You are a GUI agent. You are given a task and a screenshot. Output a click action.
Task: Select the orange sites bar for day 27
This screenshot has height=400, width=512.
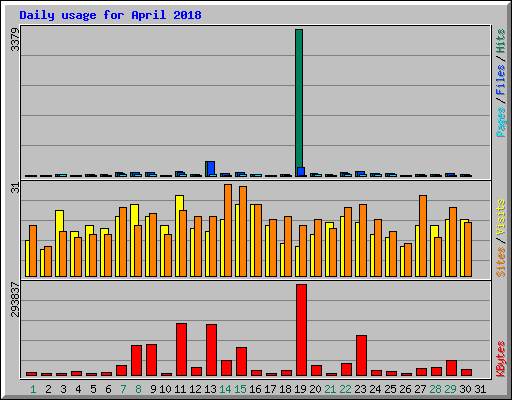click(x=423, y=236)
